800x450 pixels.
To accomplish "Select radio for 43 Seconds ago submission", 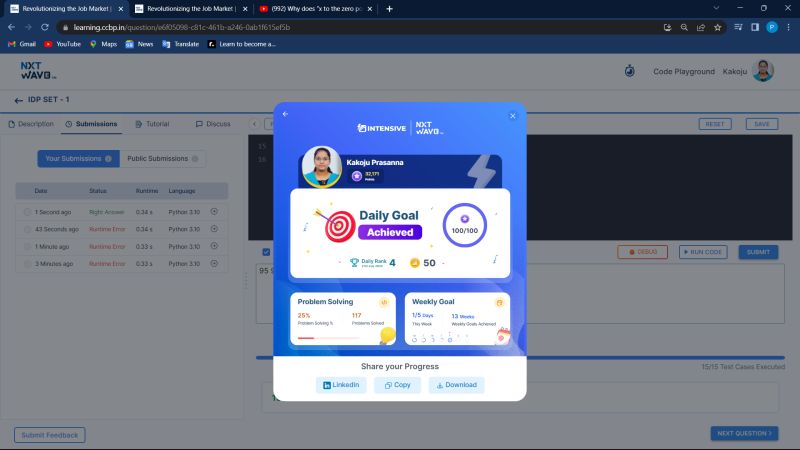I will [x=27, y=229].
